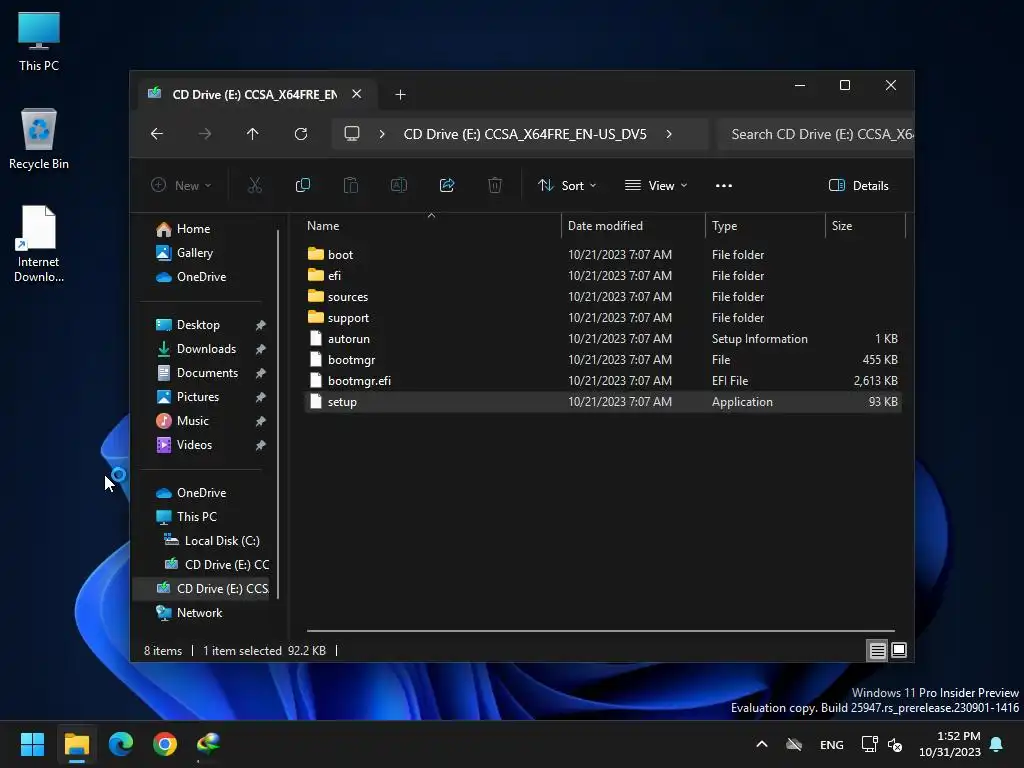Go back with the left arrow
Screen dimensions: 1024x768
click(157, 134)
